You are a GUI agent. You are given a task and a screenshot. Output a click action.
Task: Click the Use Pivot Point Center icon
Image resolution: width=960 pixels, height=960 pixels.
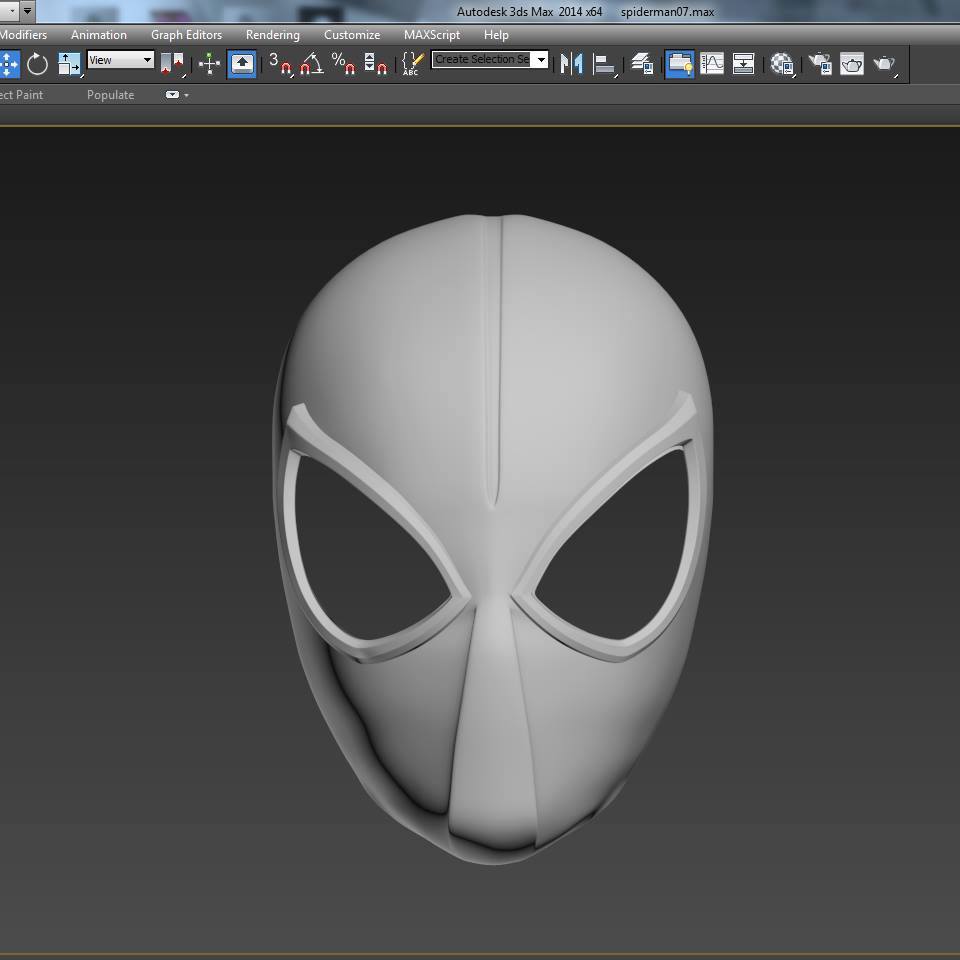172,64
